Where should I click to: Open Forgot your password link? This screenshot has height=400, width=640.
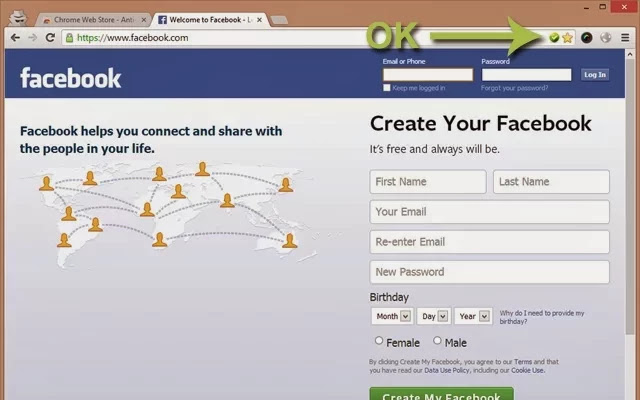point(514,88)
